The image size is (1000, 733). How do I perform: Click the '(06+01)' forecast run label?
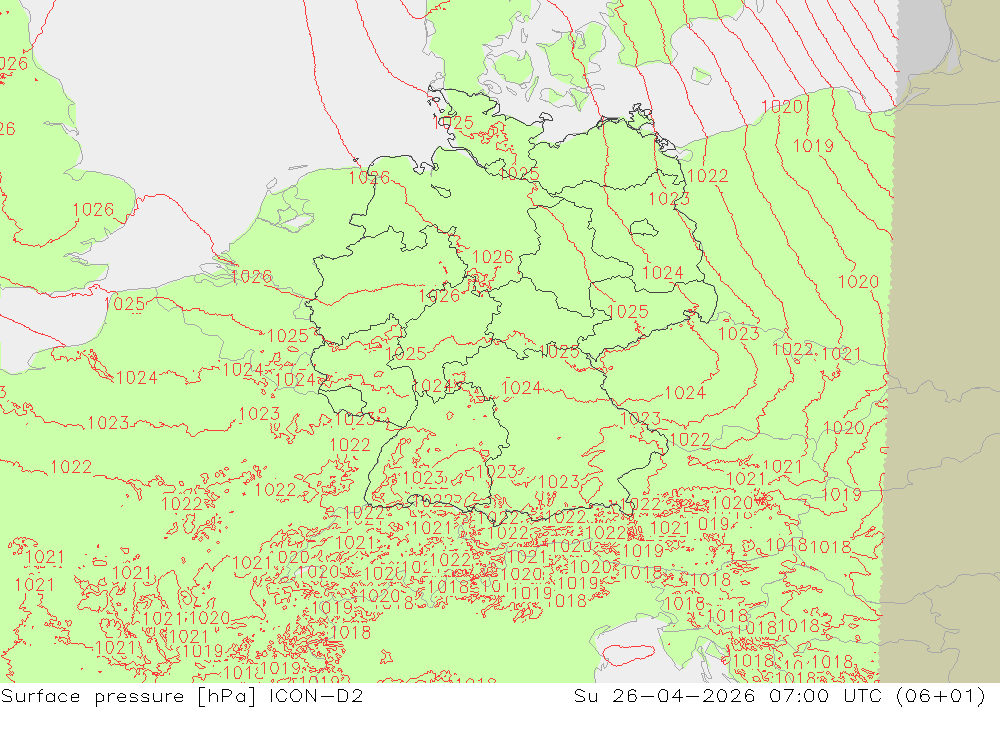click(941, 695)
